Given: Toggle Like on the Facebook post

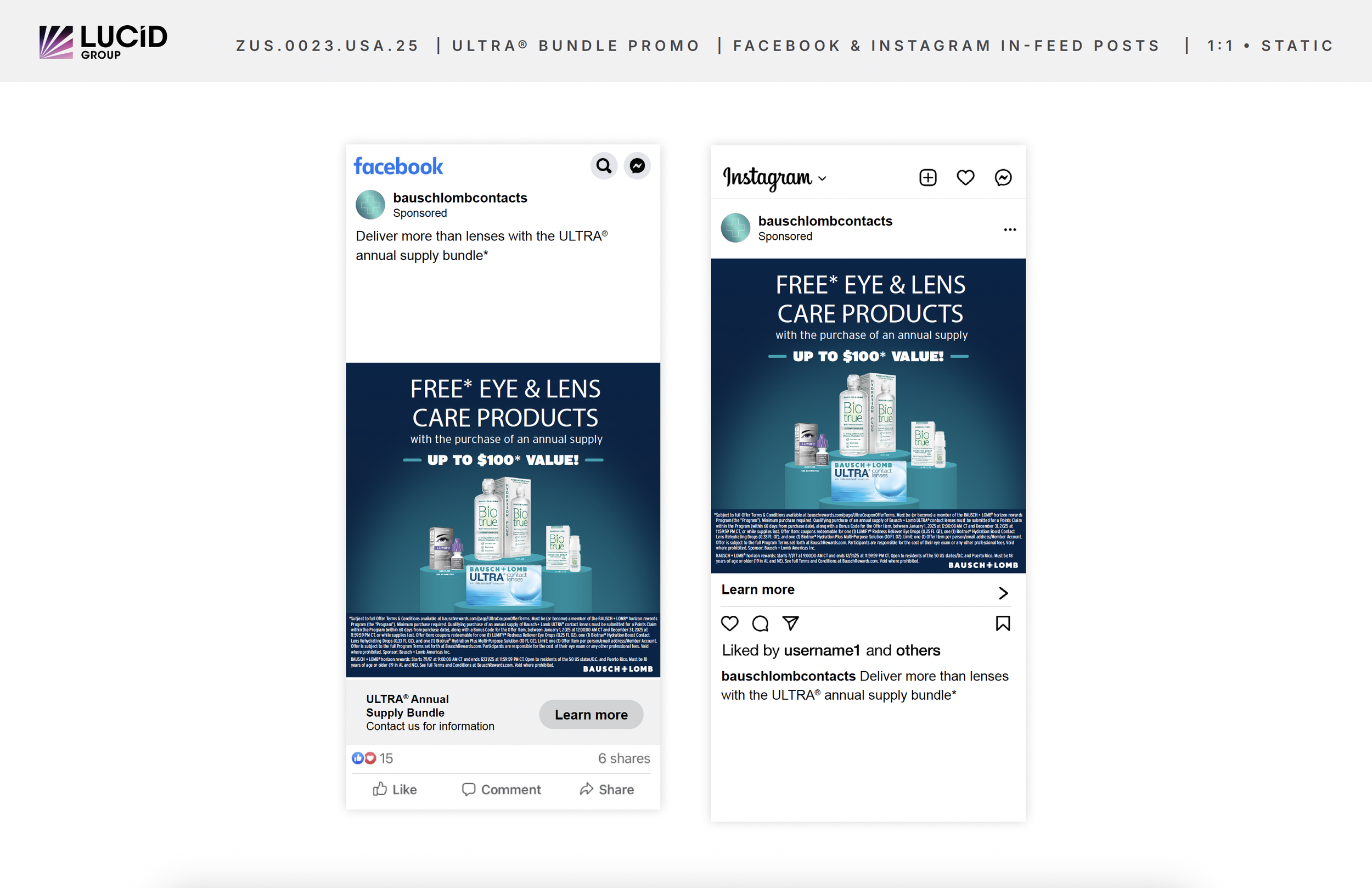Looking at the screenshot, I should [x=395, y=789].
